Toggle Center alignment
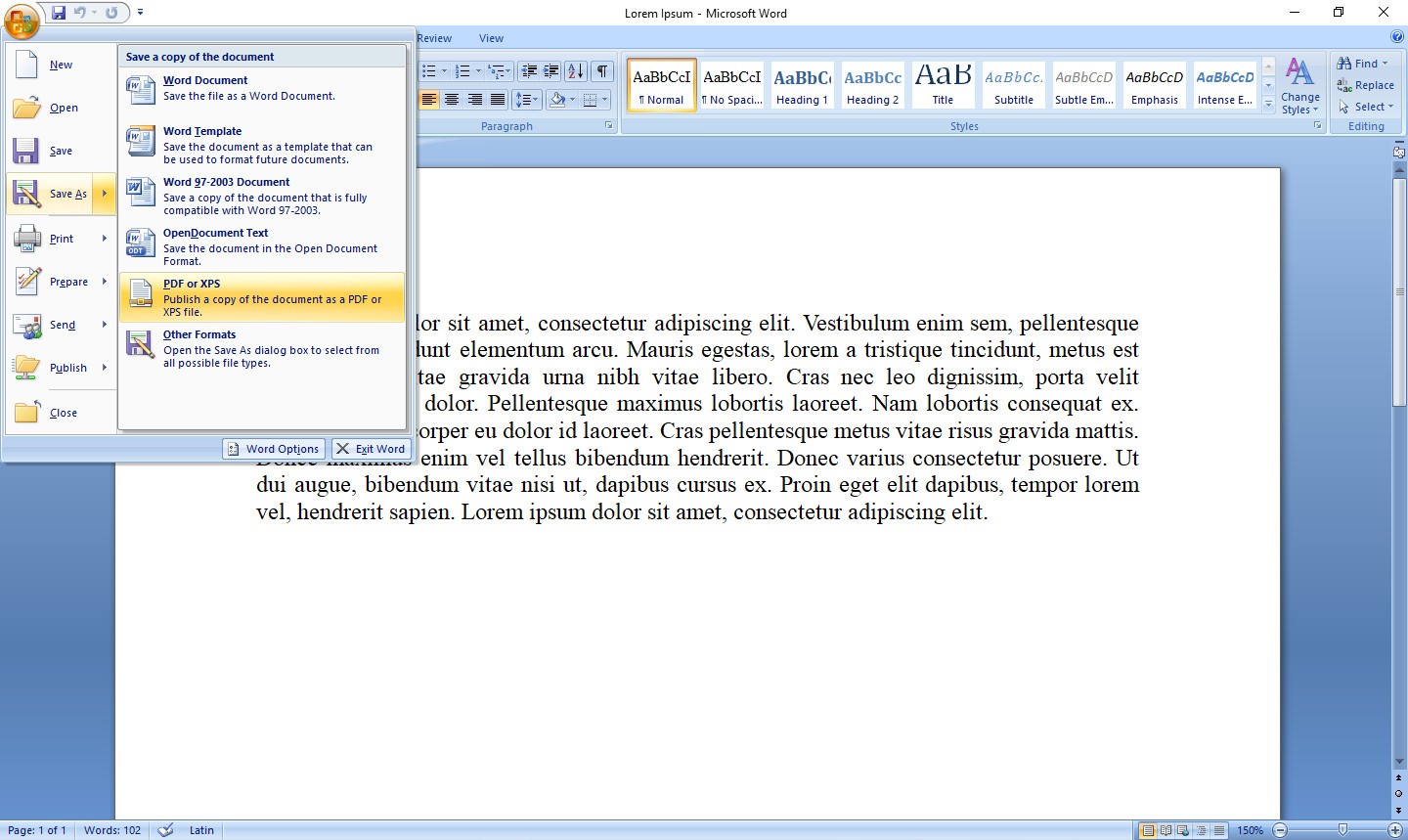The image size is (1408, 840). pos(452,100)
